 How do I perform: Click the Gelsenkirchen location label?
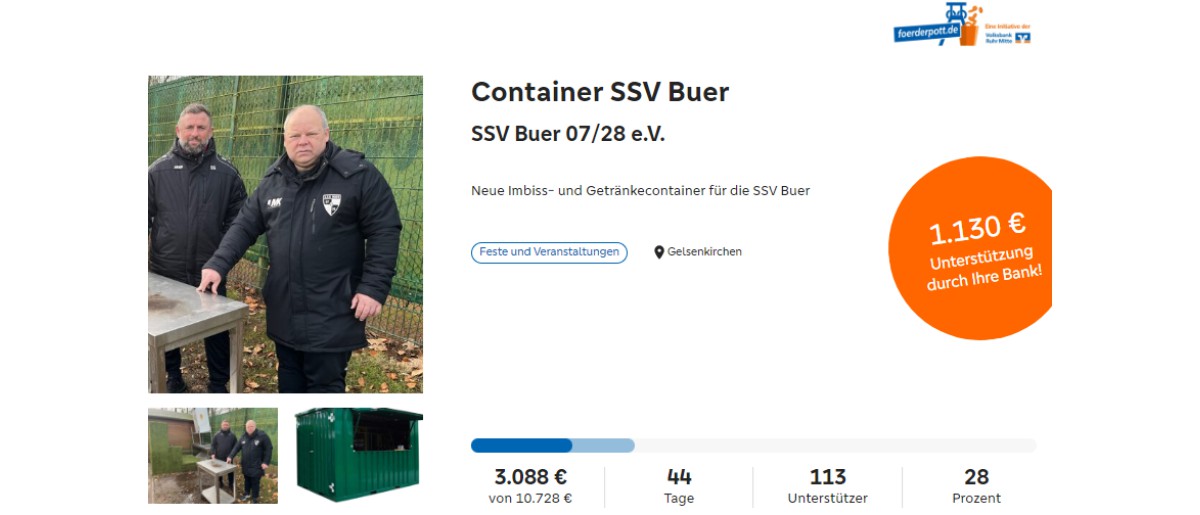tap(705, 252)
